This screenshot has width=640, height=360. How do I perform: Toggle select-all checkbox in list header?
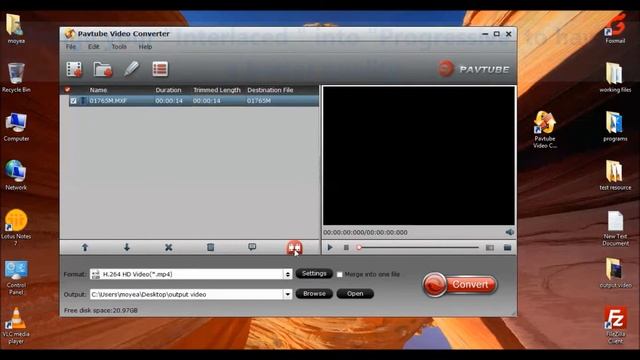point(67,90)
